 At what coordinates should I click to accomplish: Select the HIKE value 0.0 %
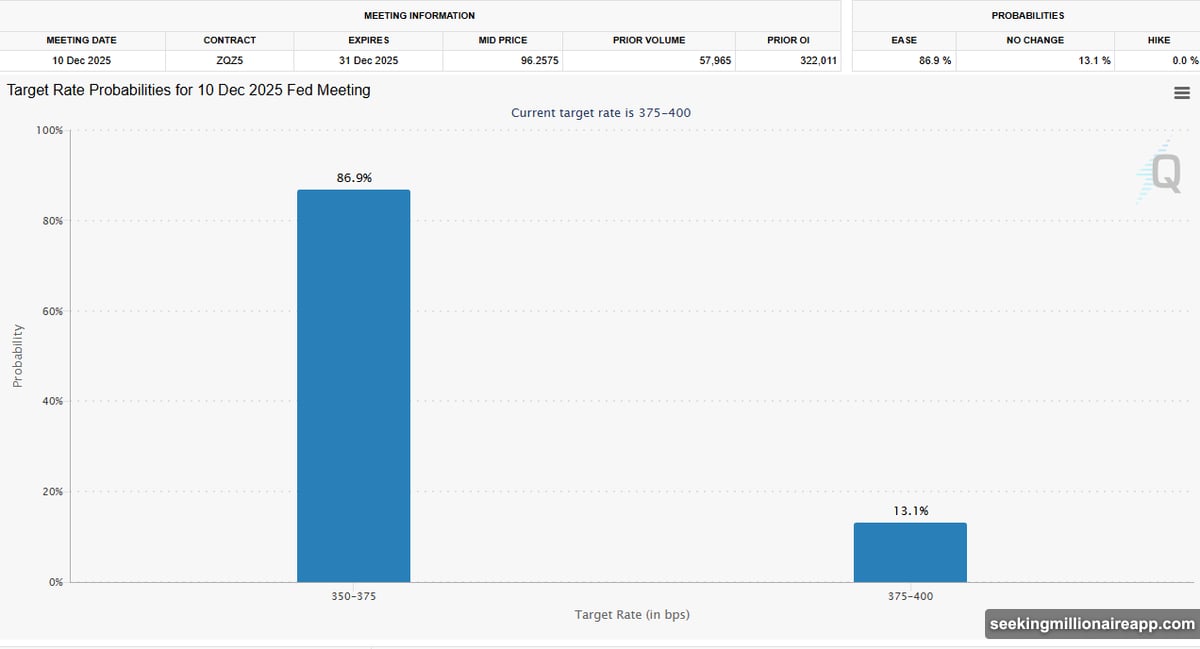(x=1158, y=61)
